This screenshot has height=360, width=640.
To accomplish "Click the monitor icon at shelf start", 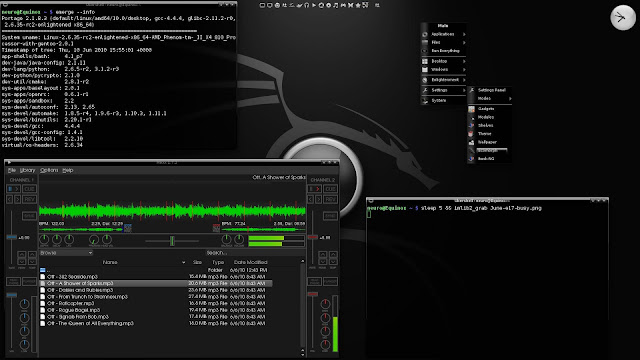I will click(262, 5).
